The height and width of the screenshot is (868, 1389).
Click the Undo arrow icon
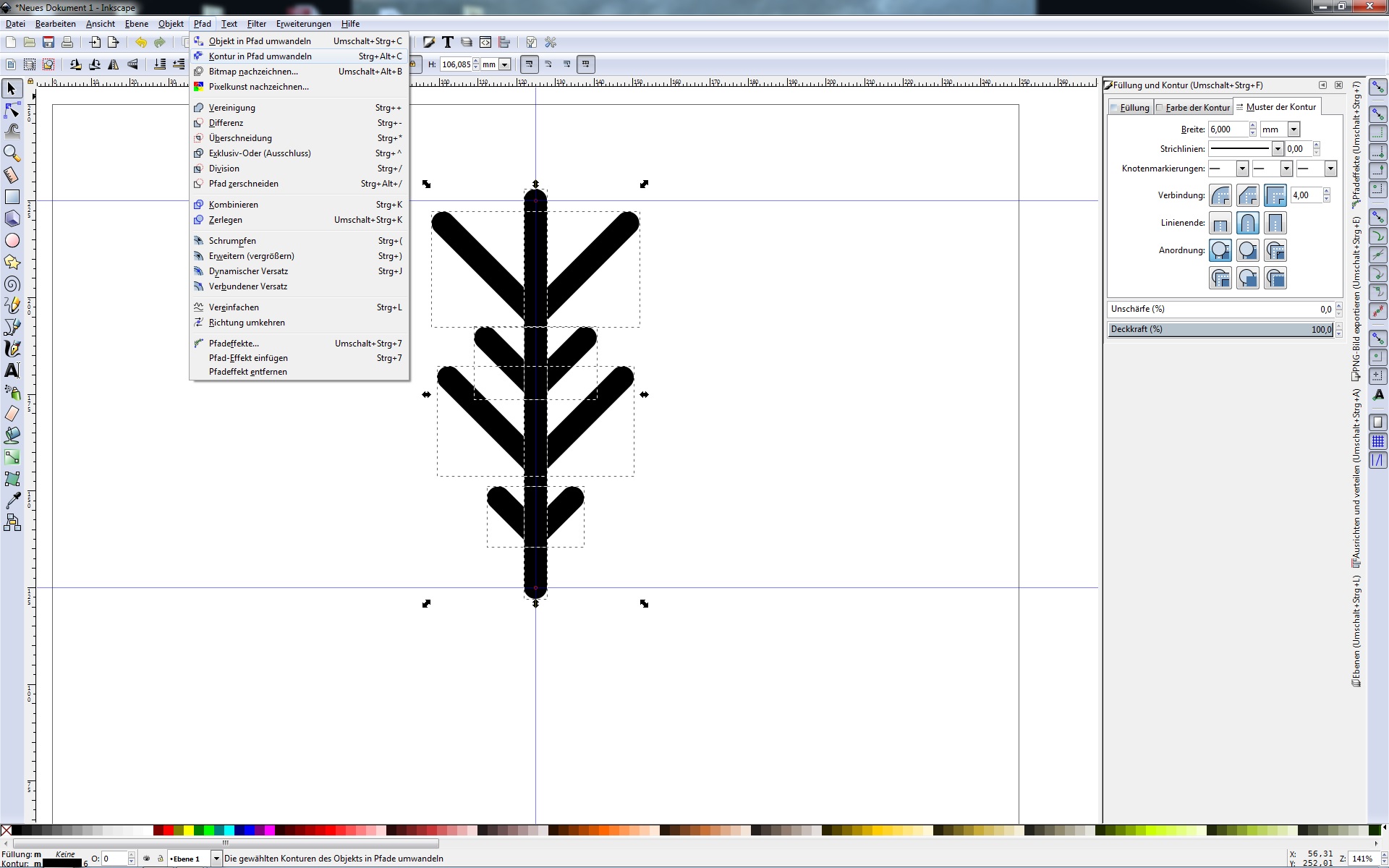click(x=140, y=43)
